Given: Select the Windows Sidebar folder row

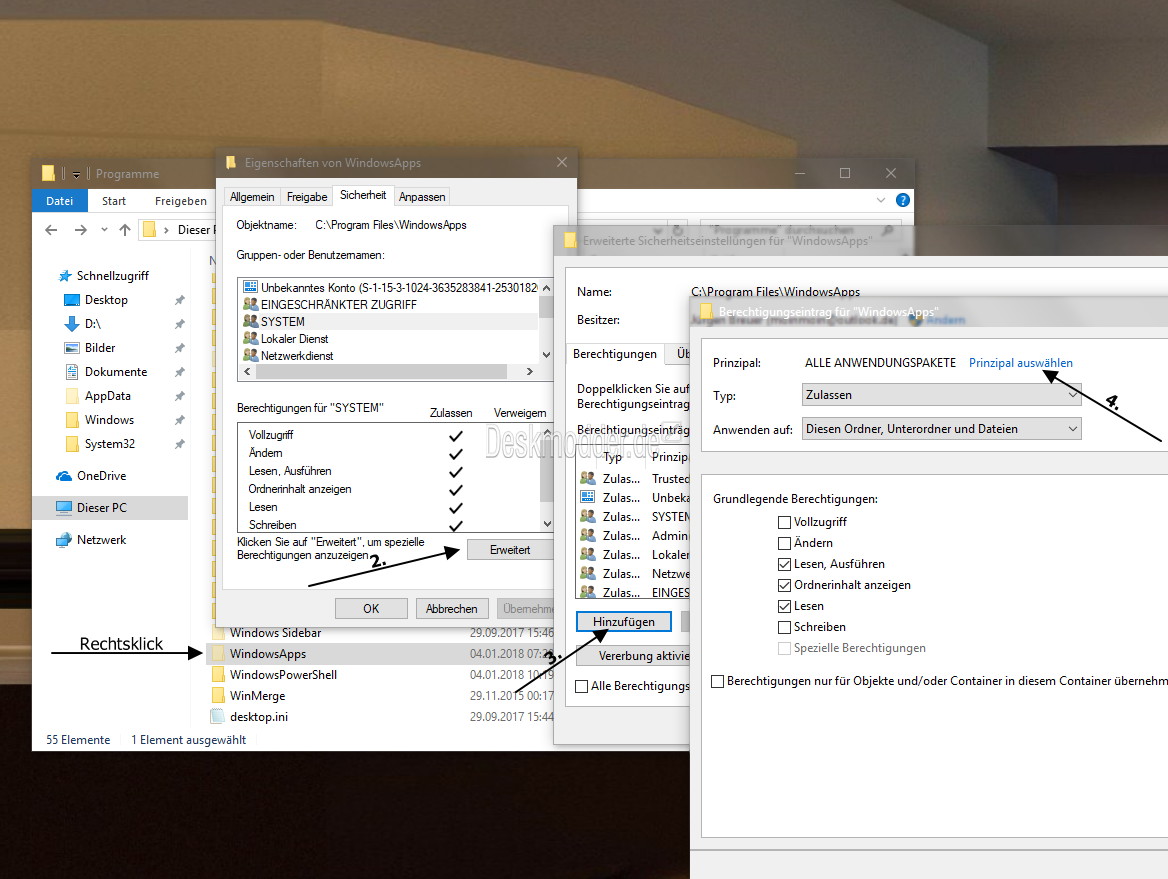Looking at the screenshot, I should pyautogui.click(x=382, y=632).
